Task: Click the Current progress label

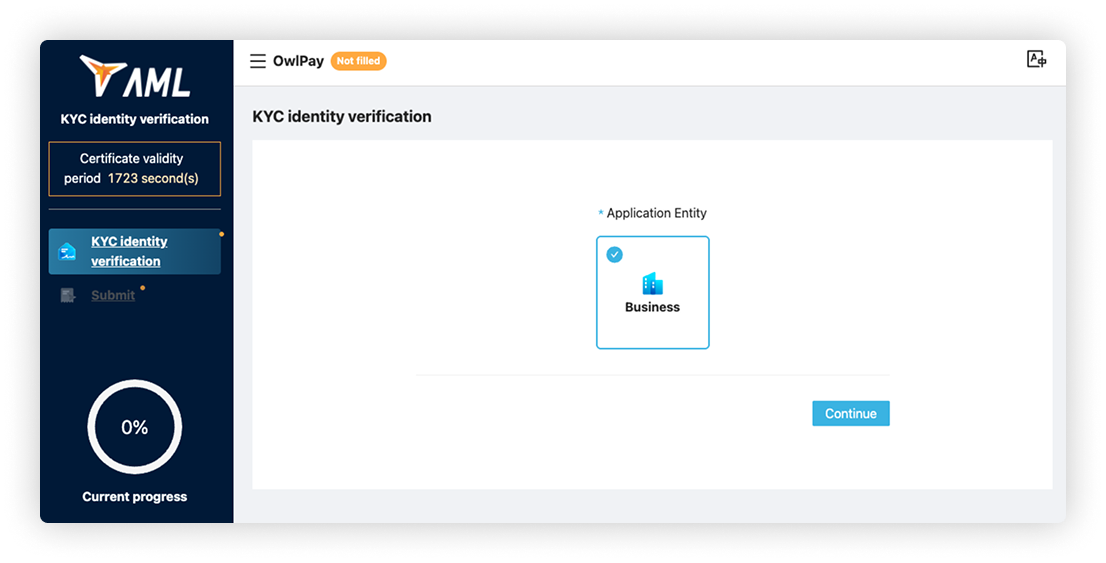Action: [134, 497]
